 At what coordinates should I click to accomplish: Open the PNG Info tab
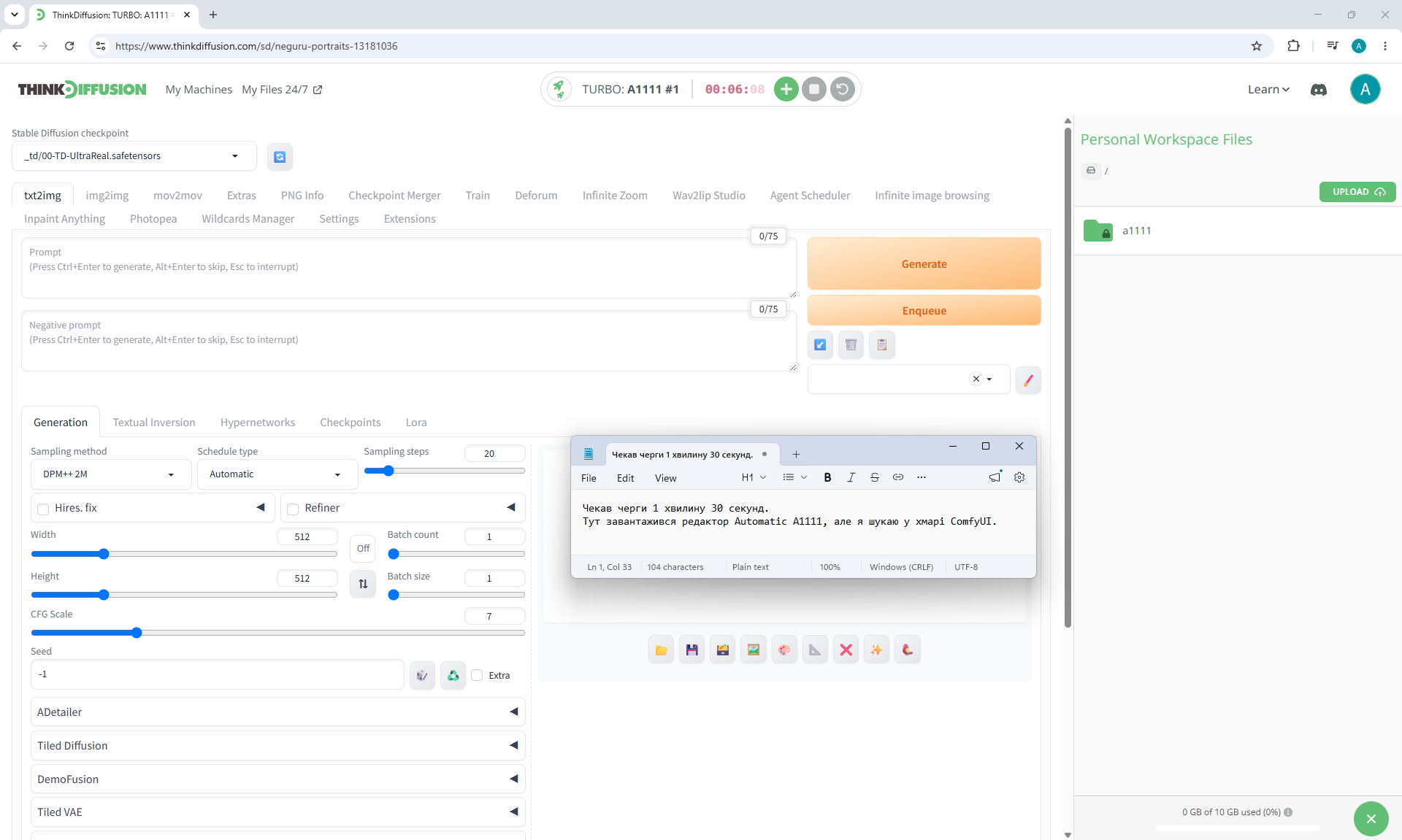pos(302,196)
